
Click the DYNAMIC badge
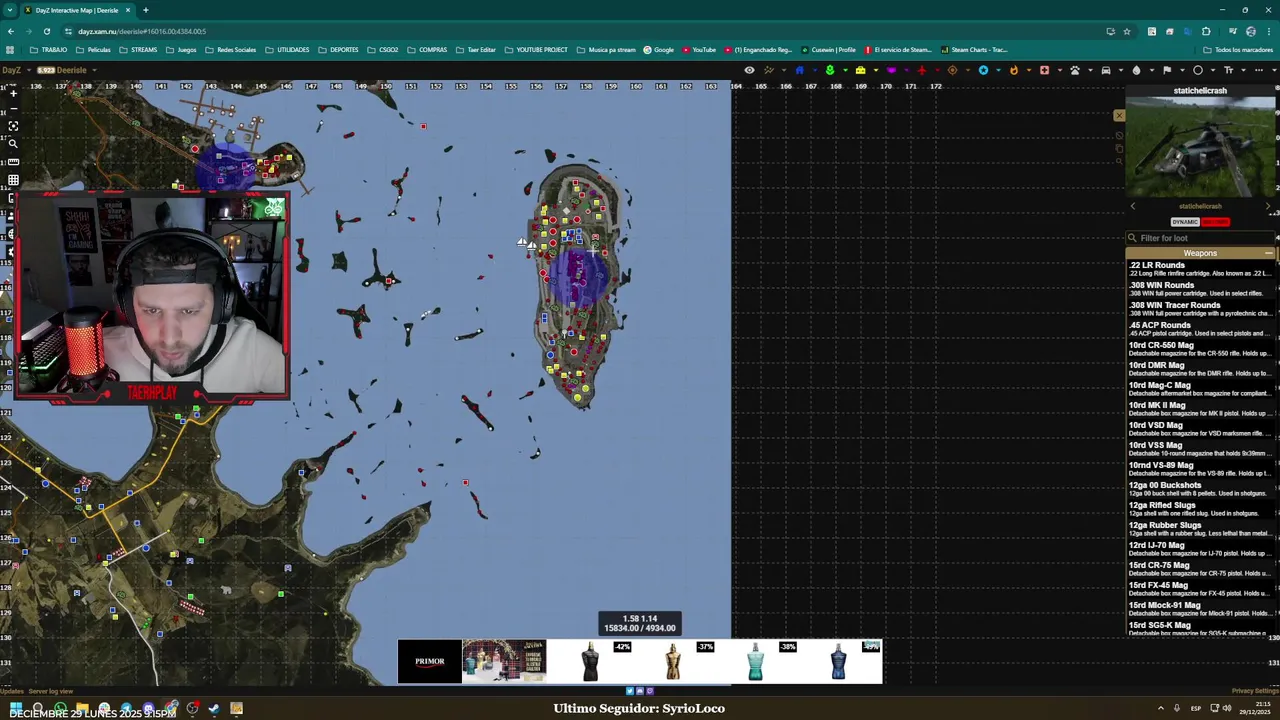[x=1185, y=222]
